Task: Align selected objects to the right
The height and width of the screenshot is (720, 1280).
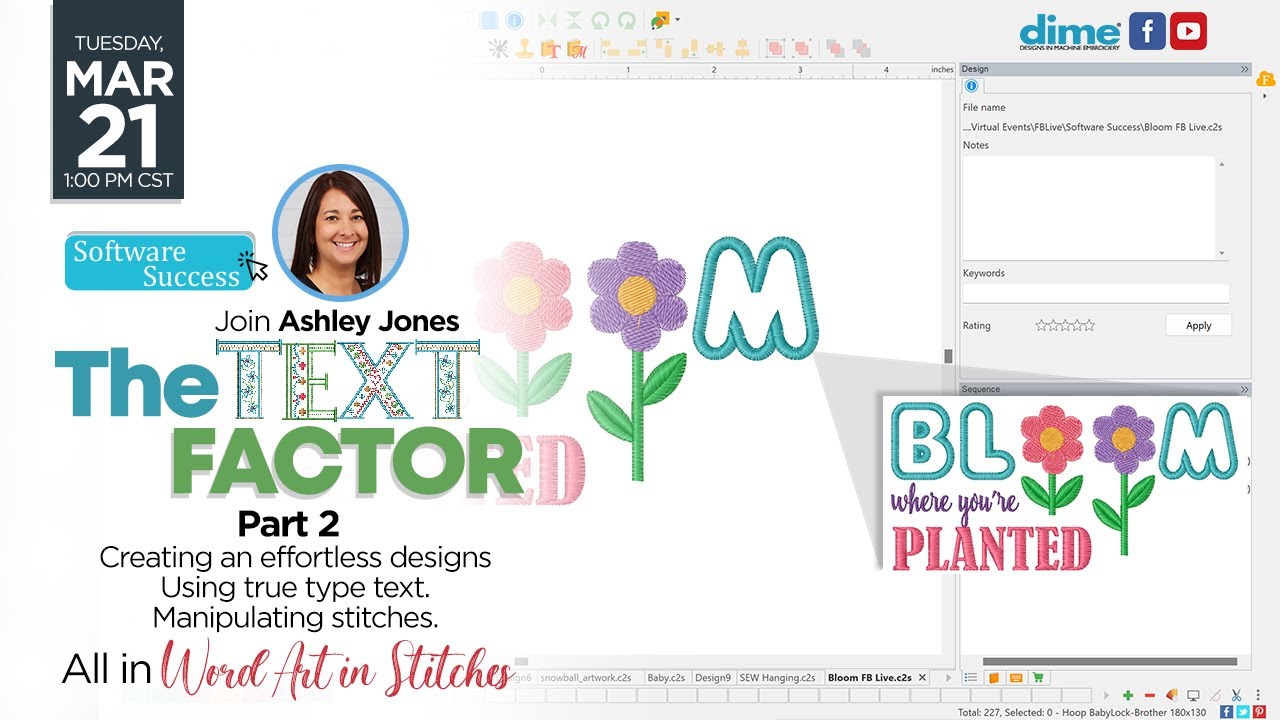Action: coord(637,48)
